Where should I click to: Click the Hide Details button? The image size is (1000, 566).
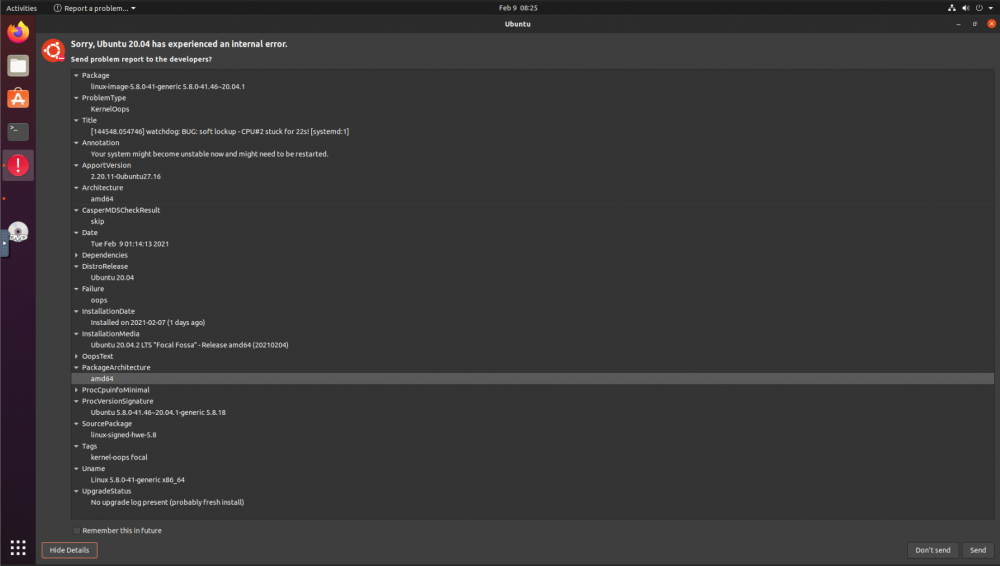(x=70, y=550)
